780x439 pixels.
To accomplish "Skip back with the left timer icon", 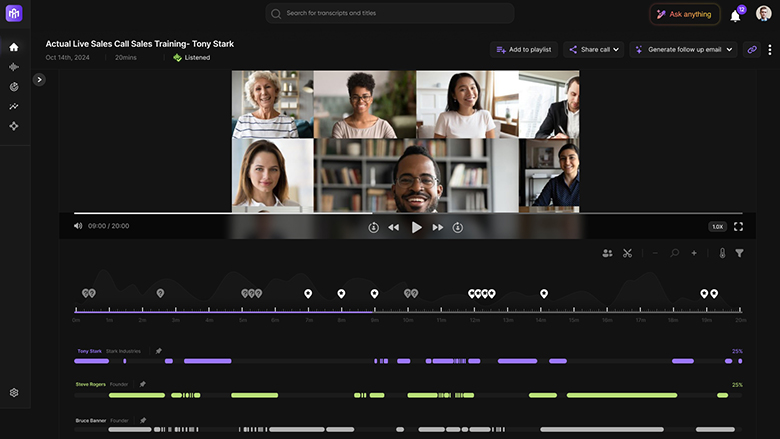I will (374, 228).
